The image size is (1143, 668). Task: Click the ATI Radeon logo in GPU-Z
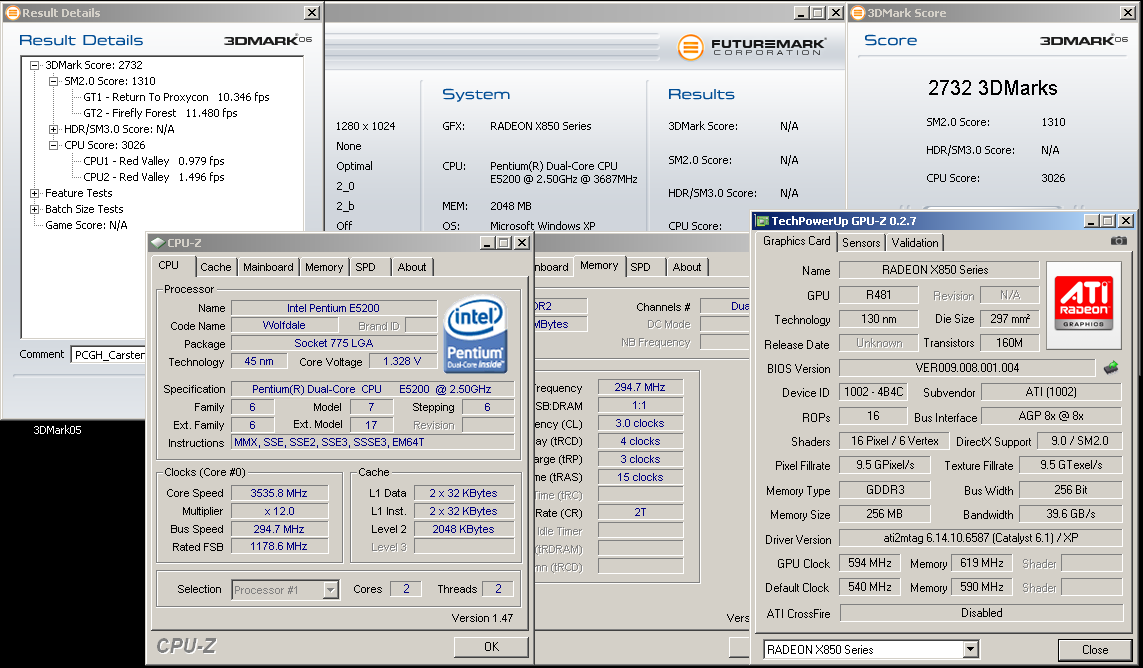pyautogui.click(x=1084, y=301)
